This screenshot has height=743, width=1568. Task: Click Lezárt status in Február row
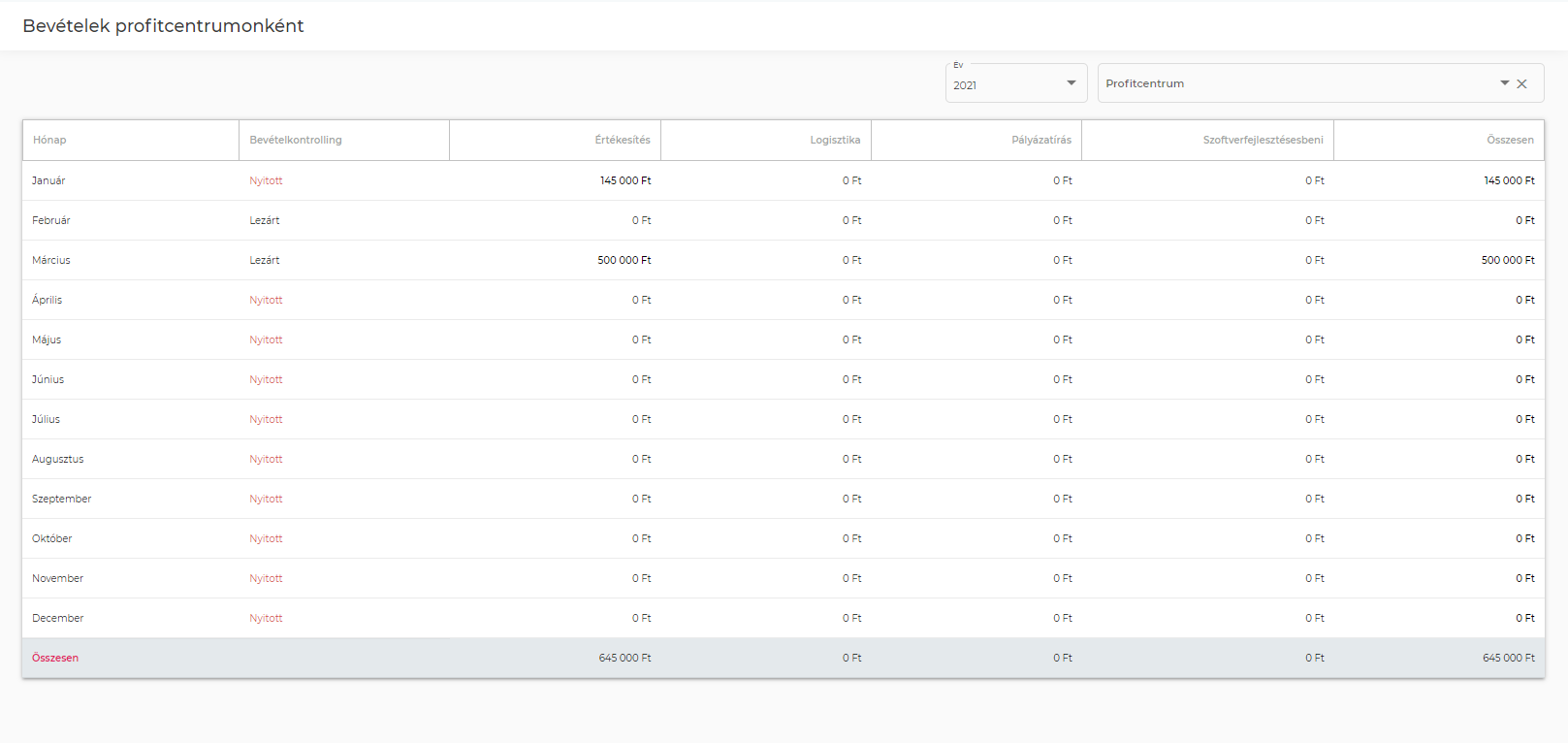point(264,220)
